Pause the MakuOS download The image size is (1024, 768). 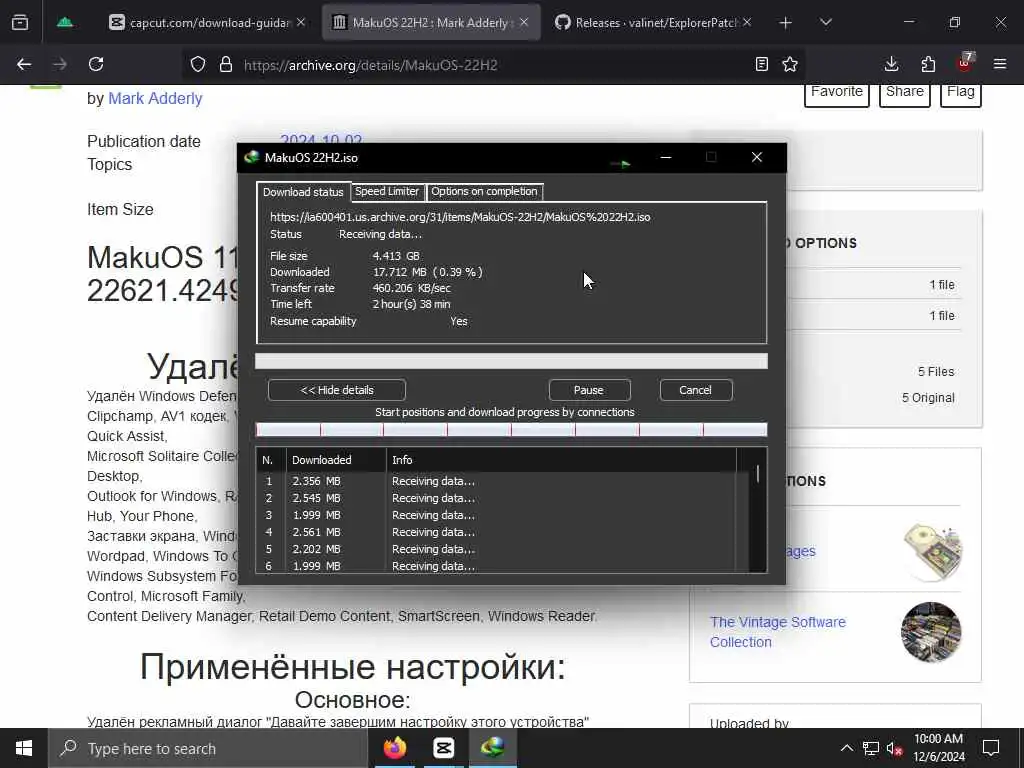(x=589, y=390)
